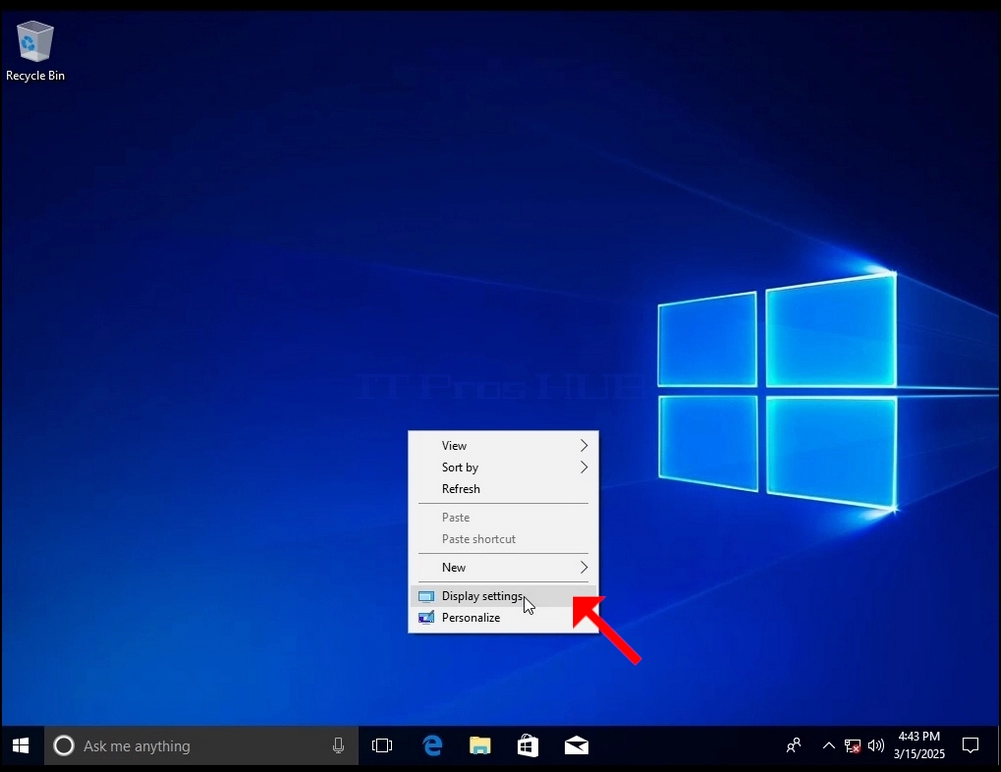Click the volume speaker tray icon
Image resolution: width=1001 pixels, height=772 pixels.
(876, 745)
